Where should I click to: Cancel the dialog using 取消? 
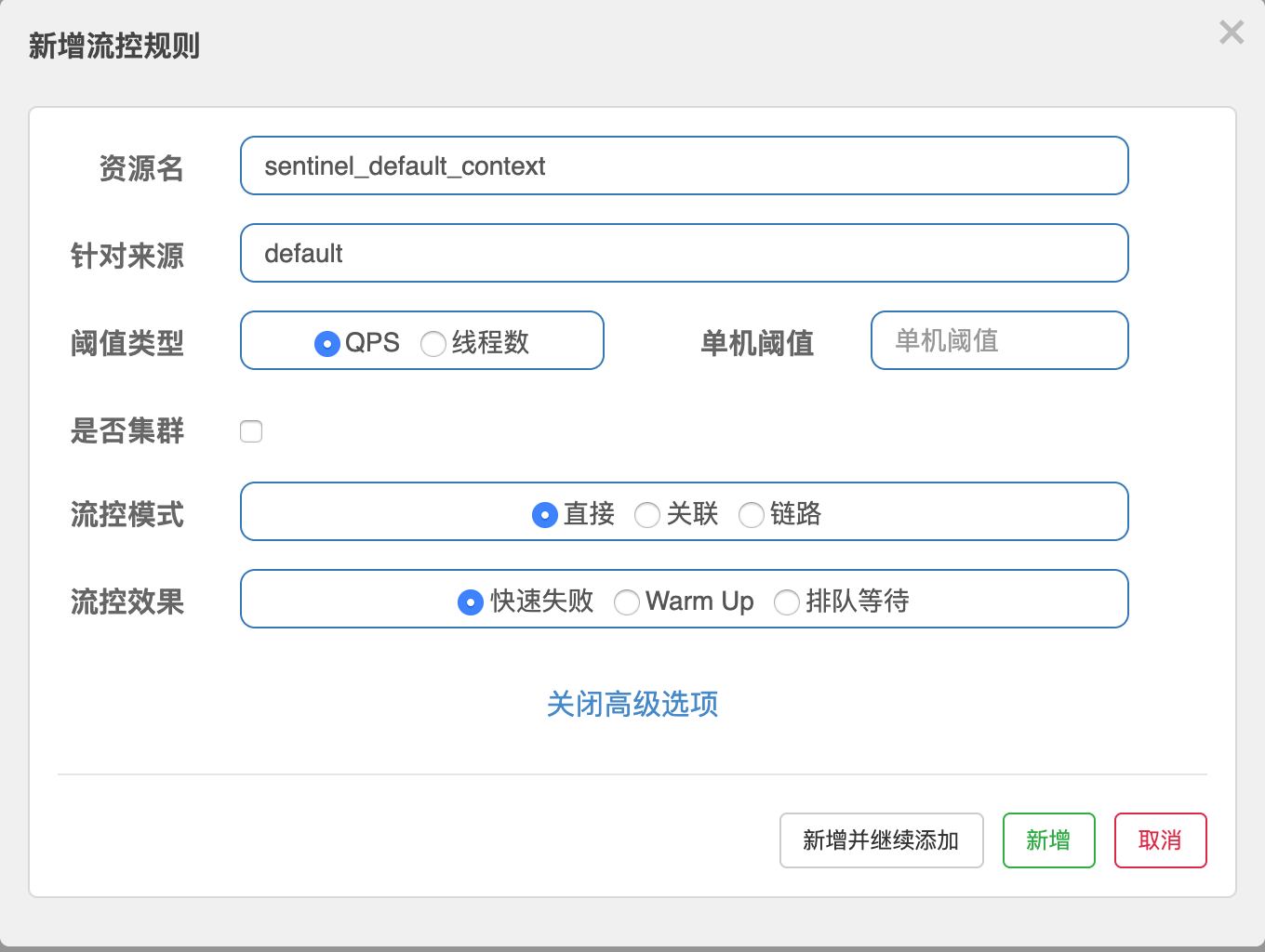(1160, 840)
